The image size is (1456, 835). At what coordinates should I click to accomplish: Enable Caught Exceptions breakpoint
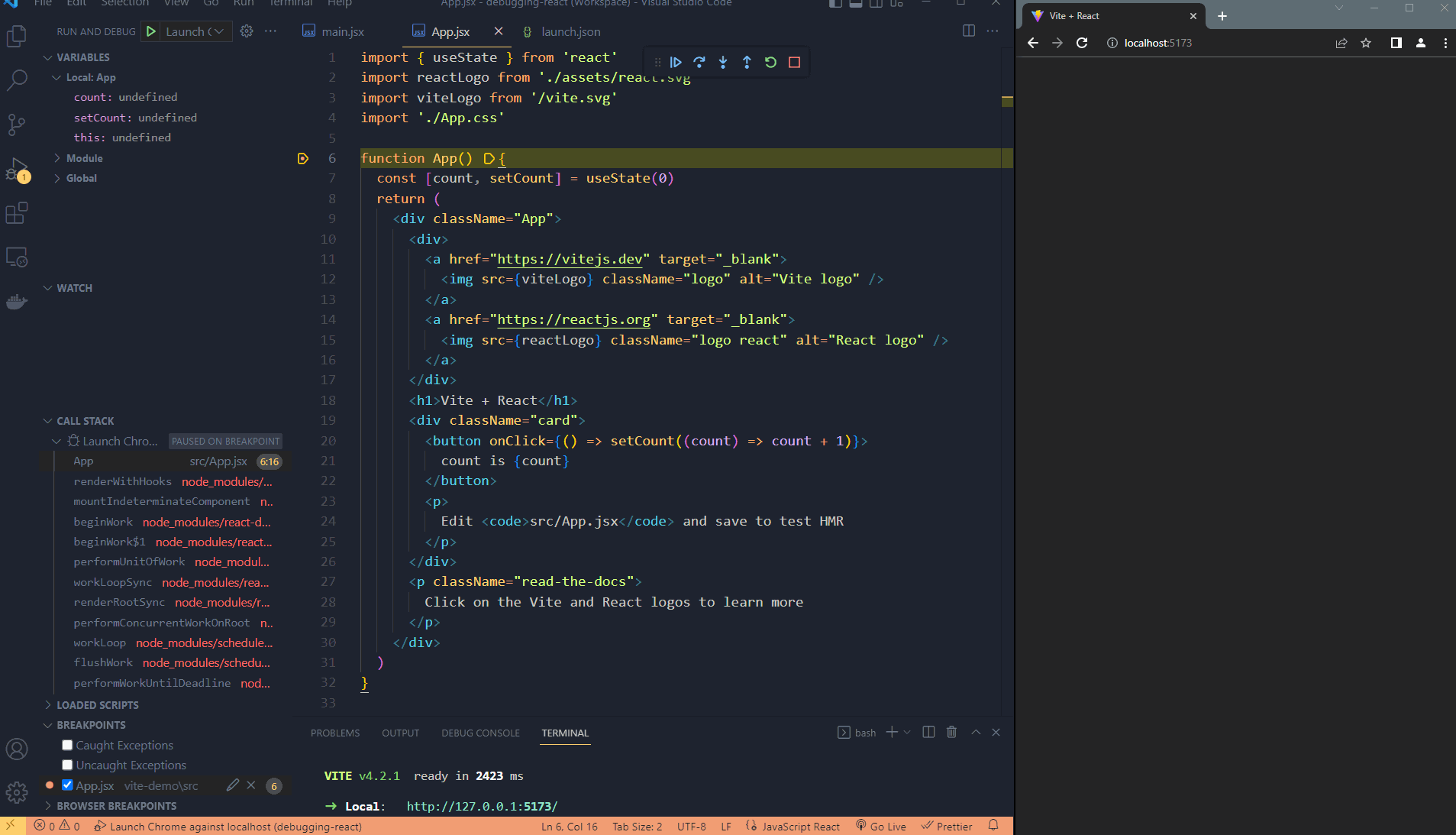coord(67,745)
